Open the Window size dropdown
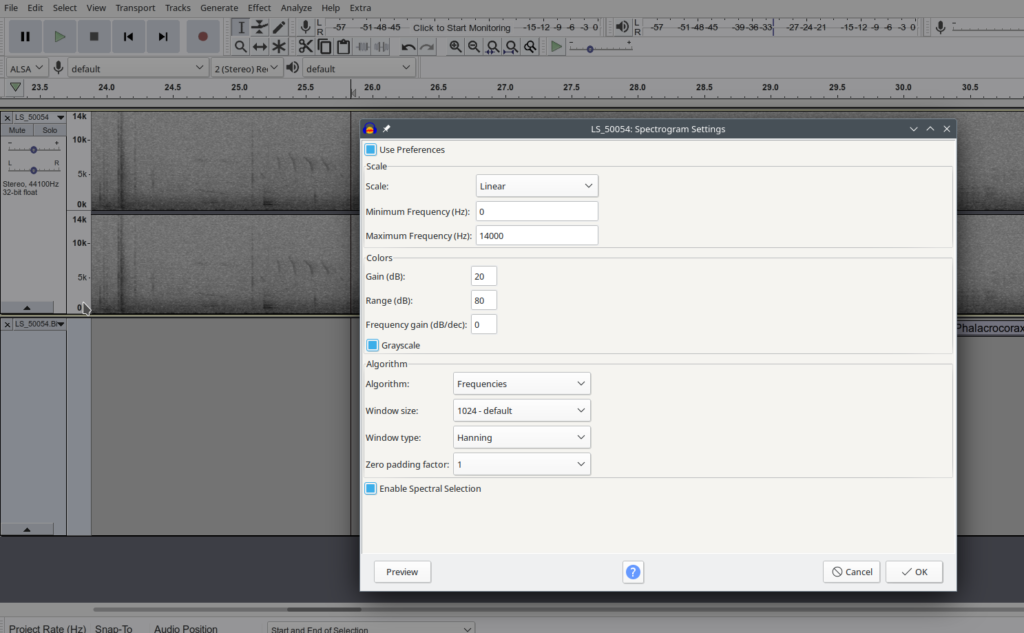Screen dimensions: 1024x633 point(522,410)
